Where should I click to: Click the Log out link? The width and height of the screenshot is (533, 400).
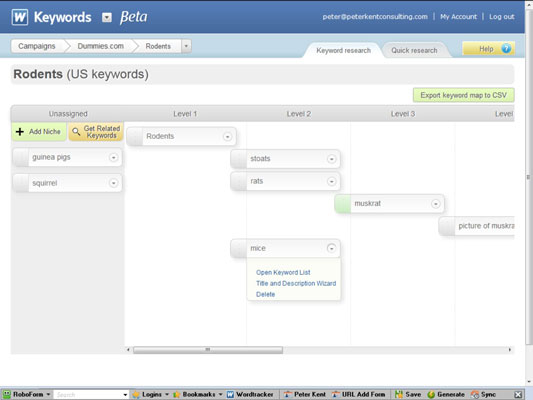[x=502, y=17]
